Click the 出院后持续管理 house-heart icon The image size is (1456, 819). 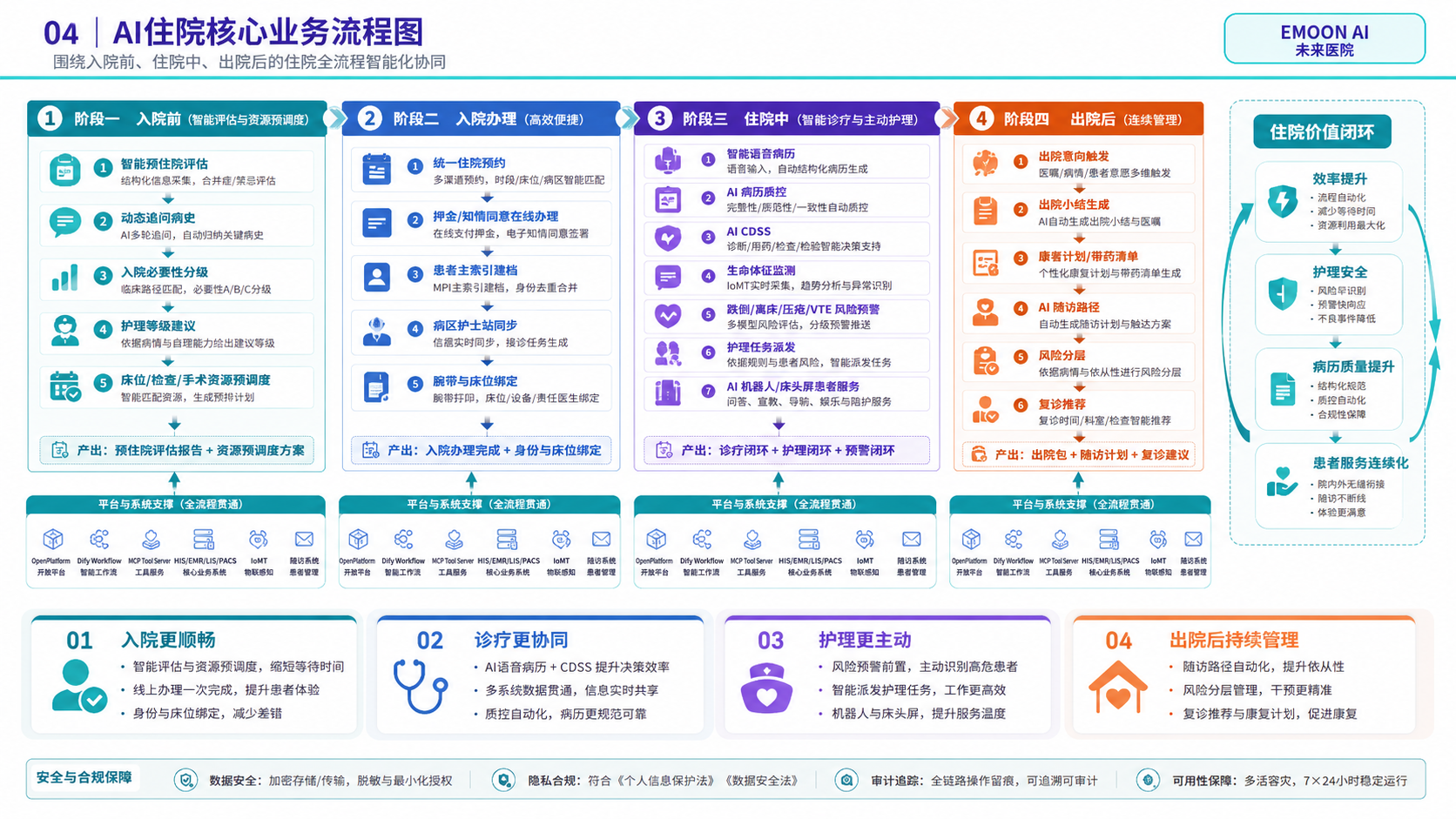point(1118,687)
